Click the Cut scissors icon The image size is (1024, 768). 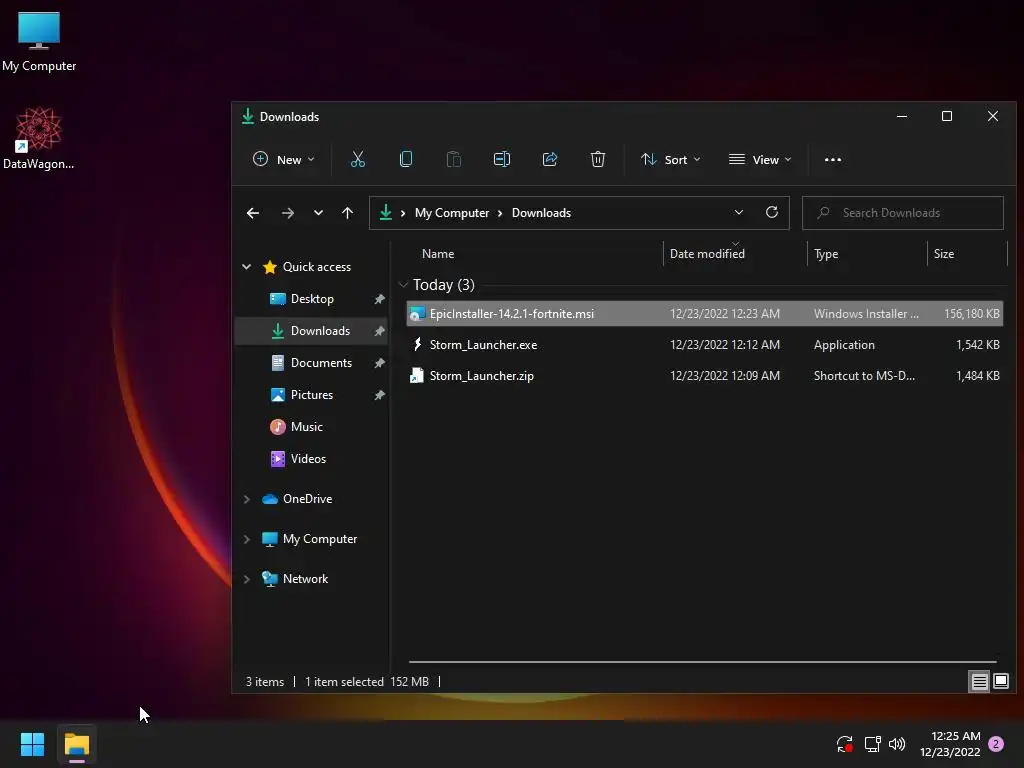[357, 159]
